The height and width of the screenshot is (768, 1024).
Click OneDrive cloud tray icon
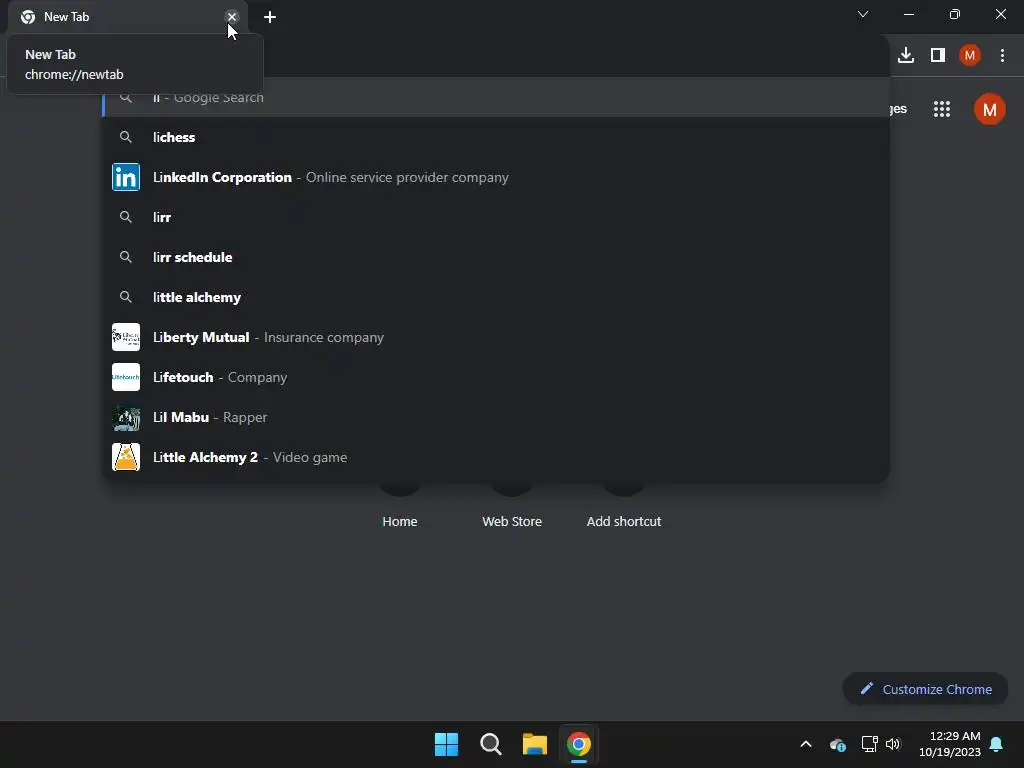click(838, 744)
